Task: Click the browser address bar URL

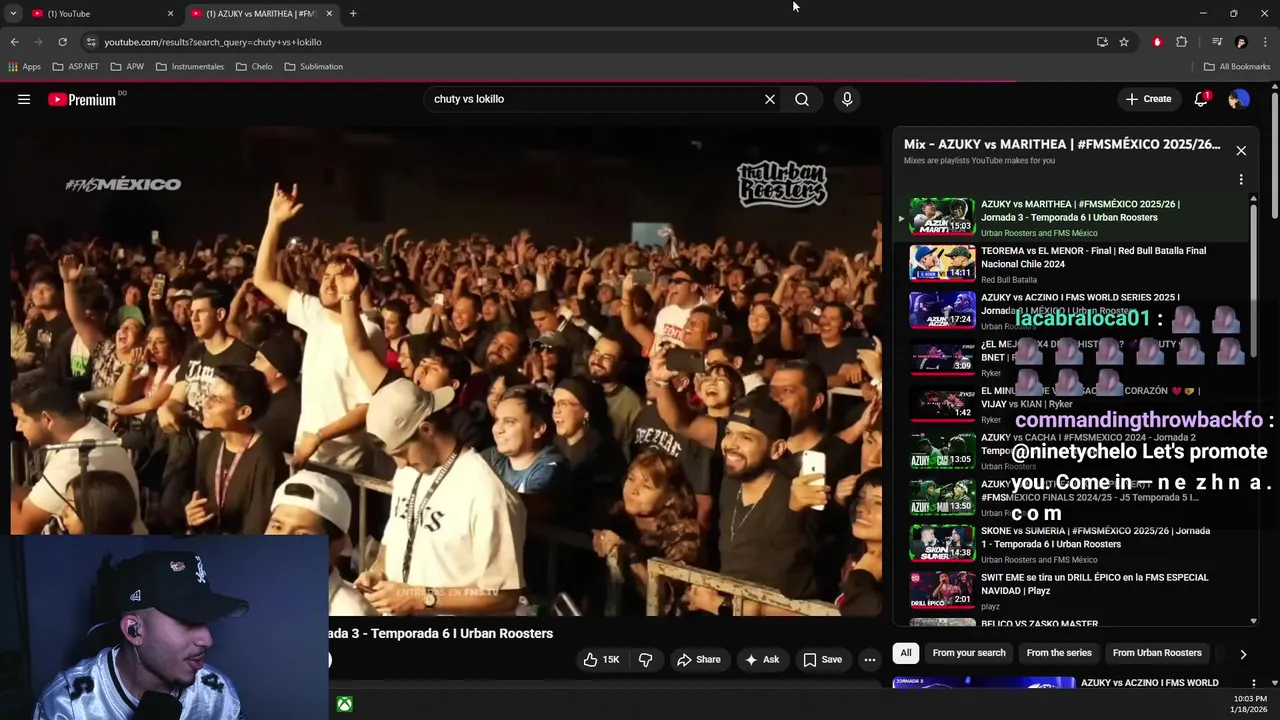Action: (213, 42)
